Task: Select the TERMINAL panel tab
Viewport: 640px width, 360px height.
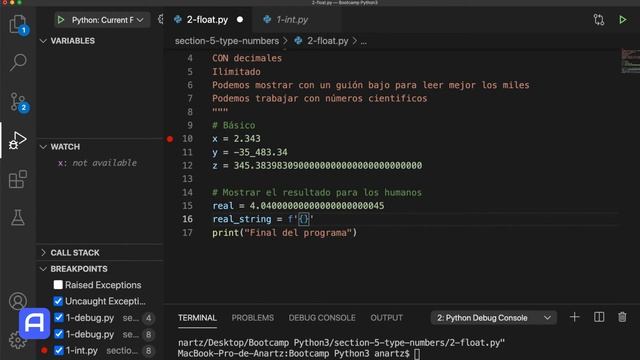Action: click(x=197, y=318)
